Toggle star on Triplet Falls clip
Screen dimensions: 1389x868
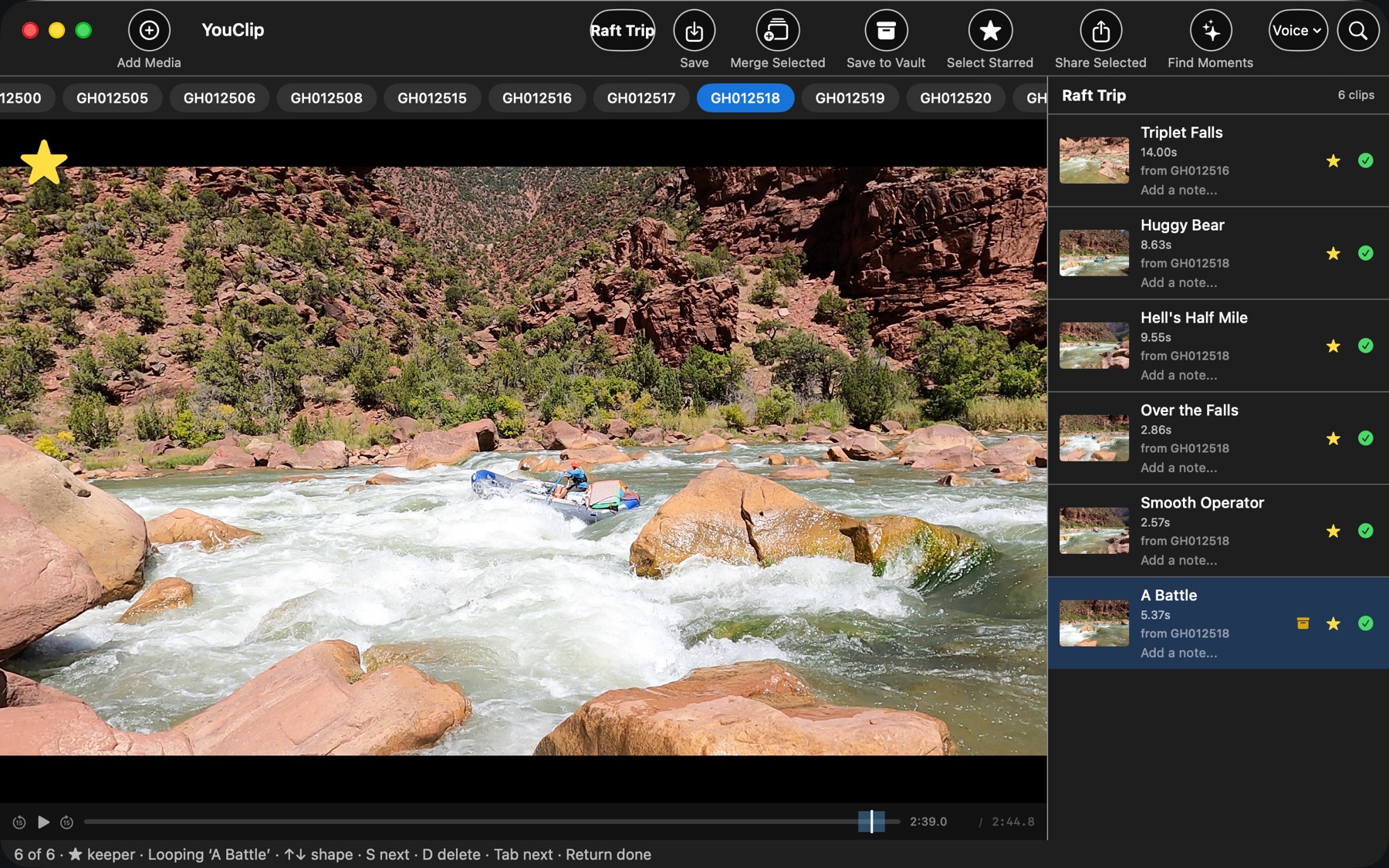(x=1333, y=160)
